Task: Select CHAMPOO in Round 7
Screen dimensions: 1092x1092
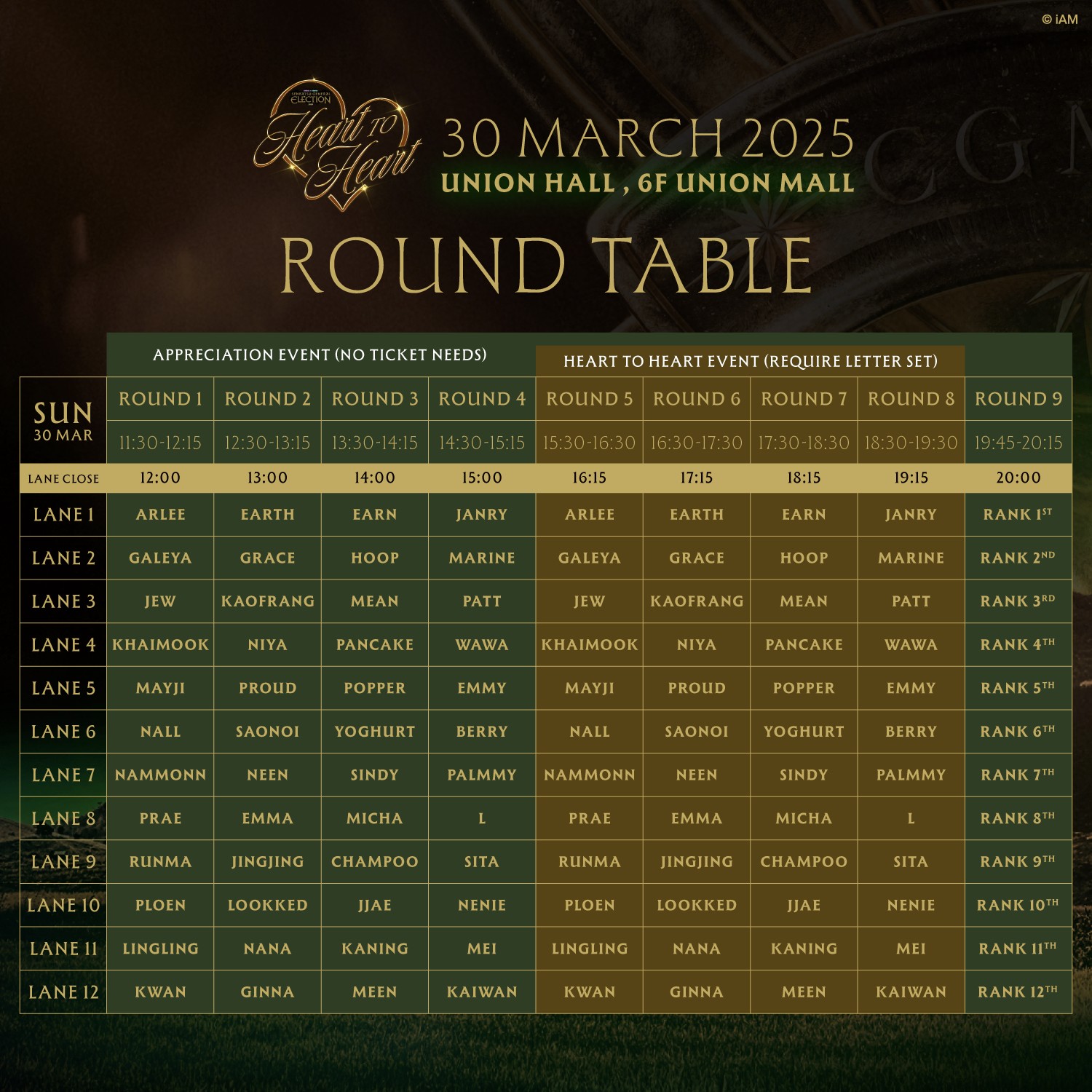Action: 804,862
